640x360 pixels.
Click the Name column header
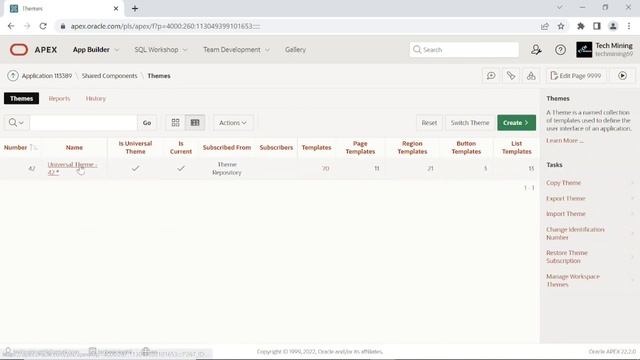[x=74, y=147]
